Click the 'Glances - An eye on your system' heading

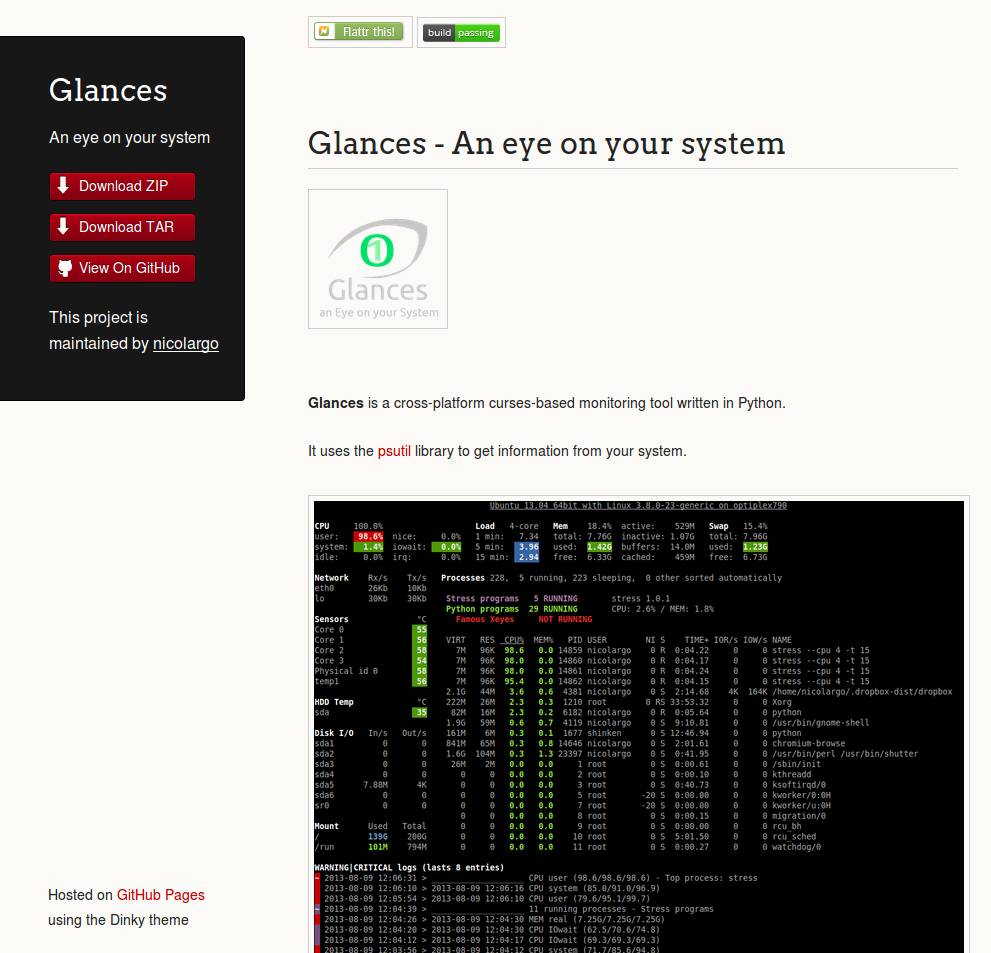click(547, 143)
